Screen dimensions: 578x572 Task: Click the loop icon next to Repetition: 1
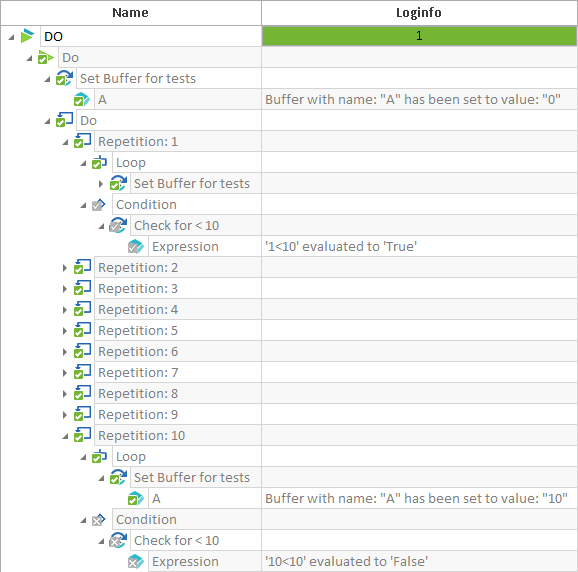(x=82, y=141)
